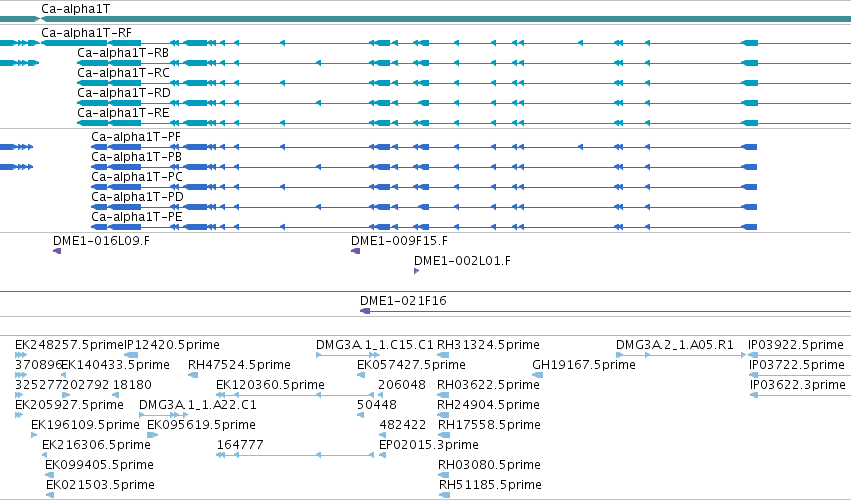The width and height of the screenshot is (851, 500).
Task: Select the Ca-alpha1T gene label
Action: (x=75, y=9)
